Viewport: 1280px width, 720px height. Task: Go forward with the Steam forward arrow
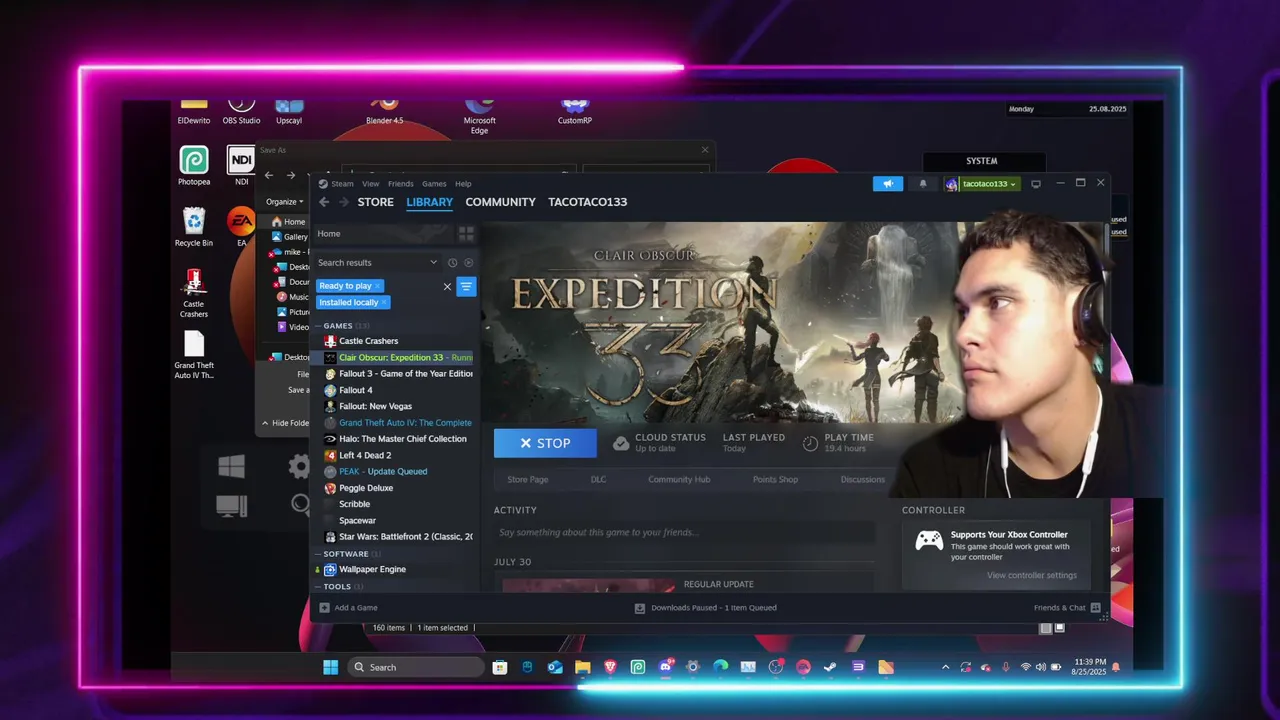tap(344, 202)
